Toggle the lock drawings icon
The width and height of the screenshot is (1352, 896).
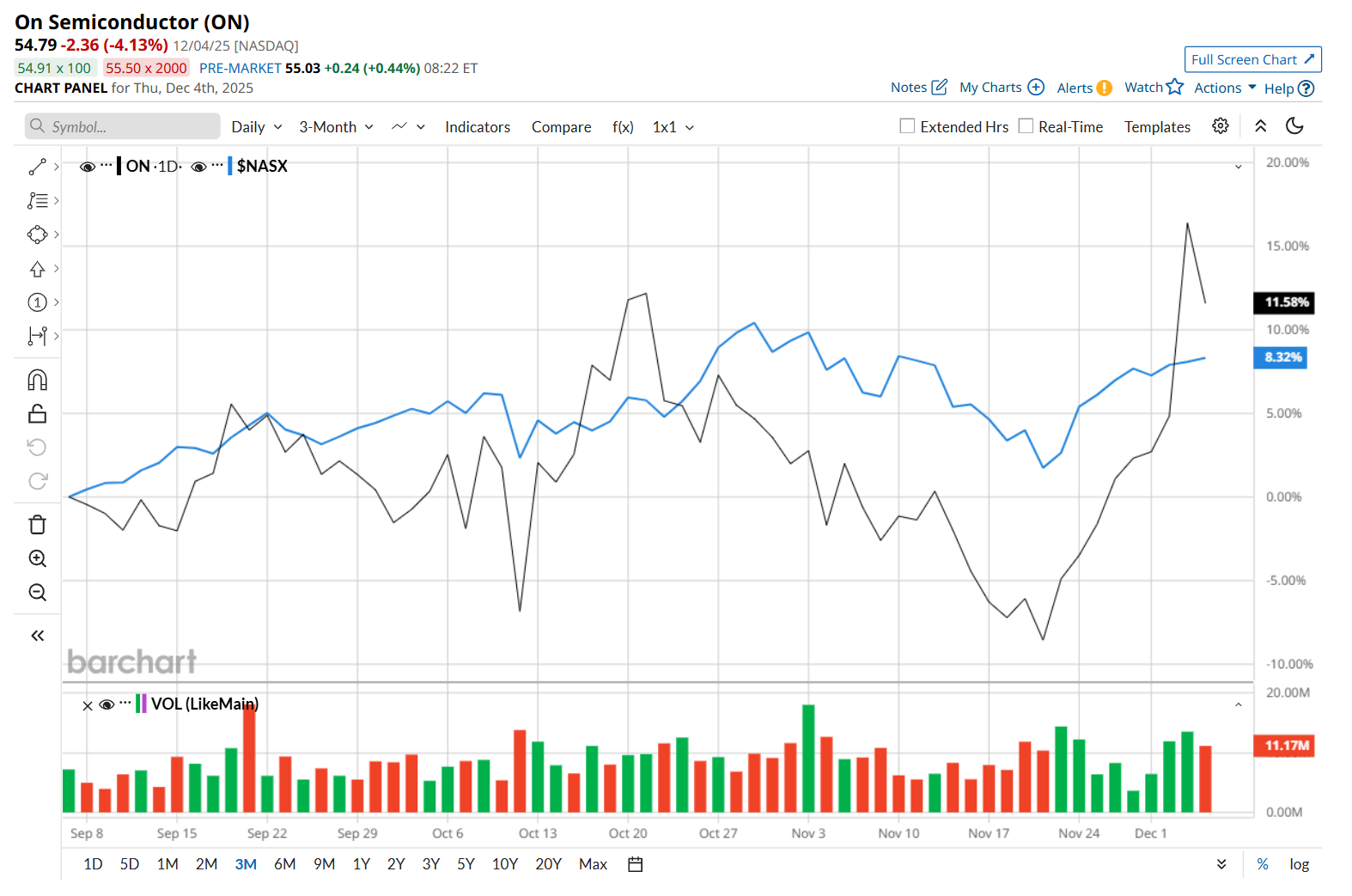click(x=37, y=414)
